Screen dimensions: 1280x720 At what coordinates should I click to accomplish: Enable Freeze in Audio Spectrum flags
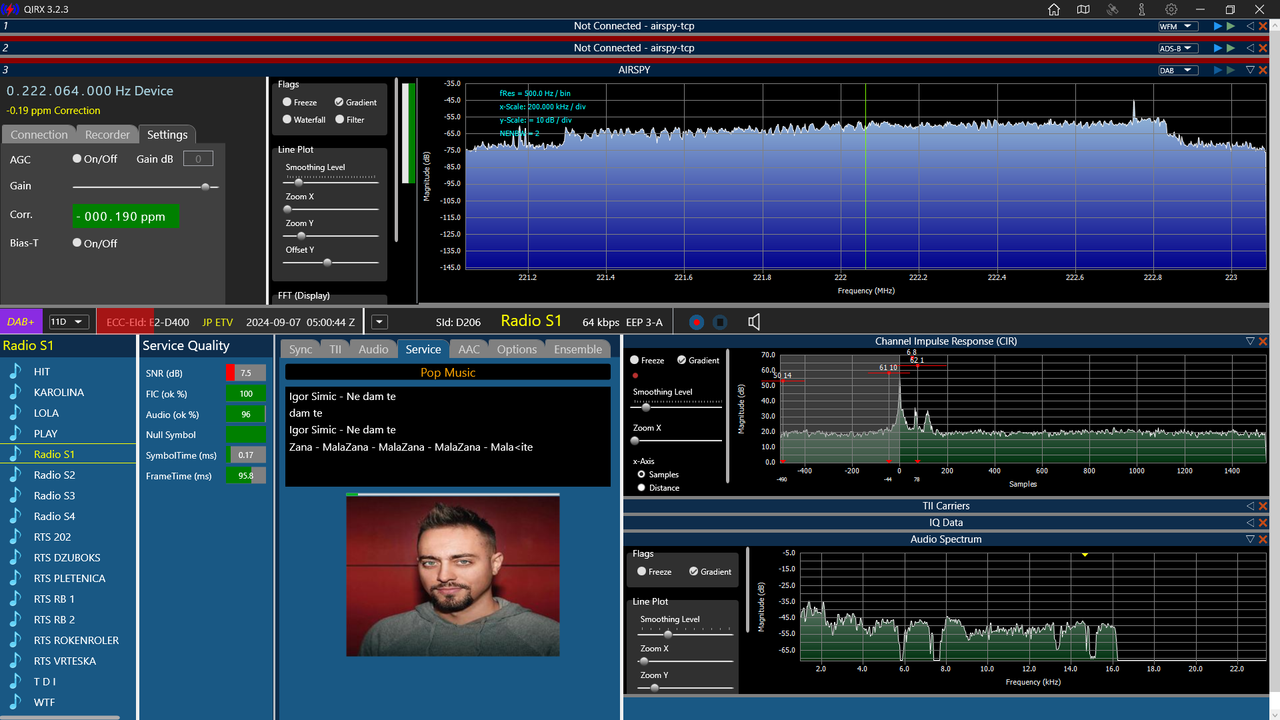[x=642, y=572]
